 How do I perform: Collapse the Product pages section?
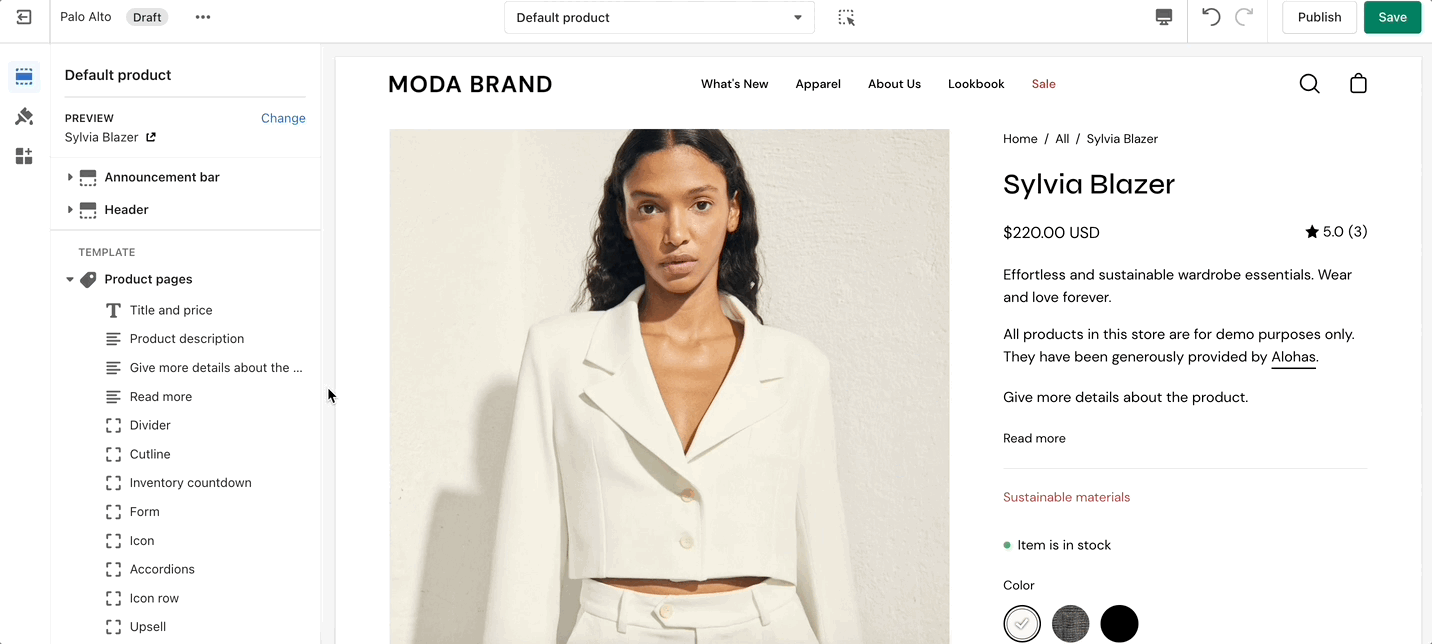pyautogui.click(x=70, y=280)
